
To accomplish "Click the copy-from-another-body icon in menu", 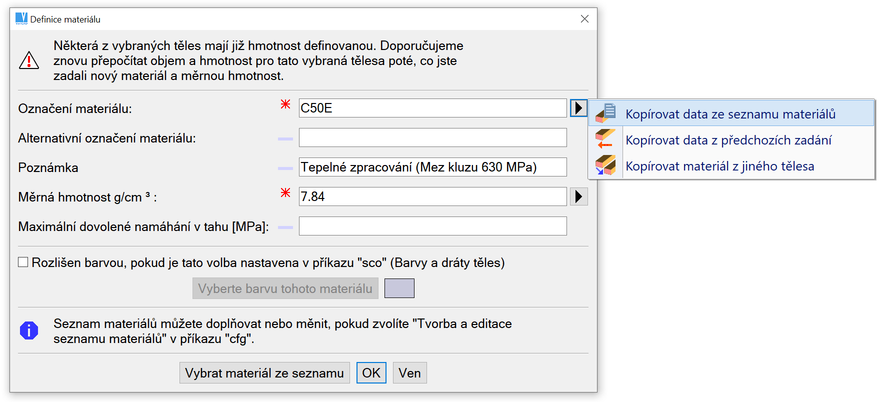I will [x=606, y=165].
